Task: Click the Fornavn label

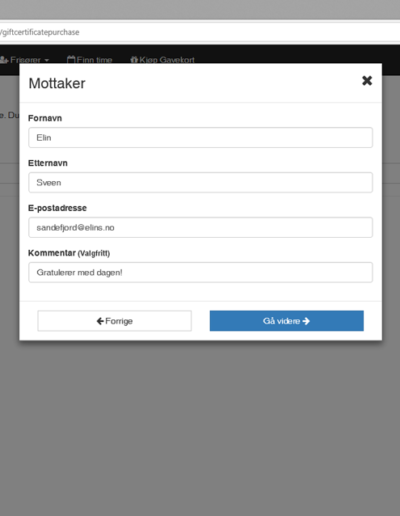Action: pos(45,118)
